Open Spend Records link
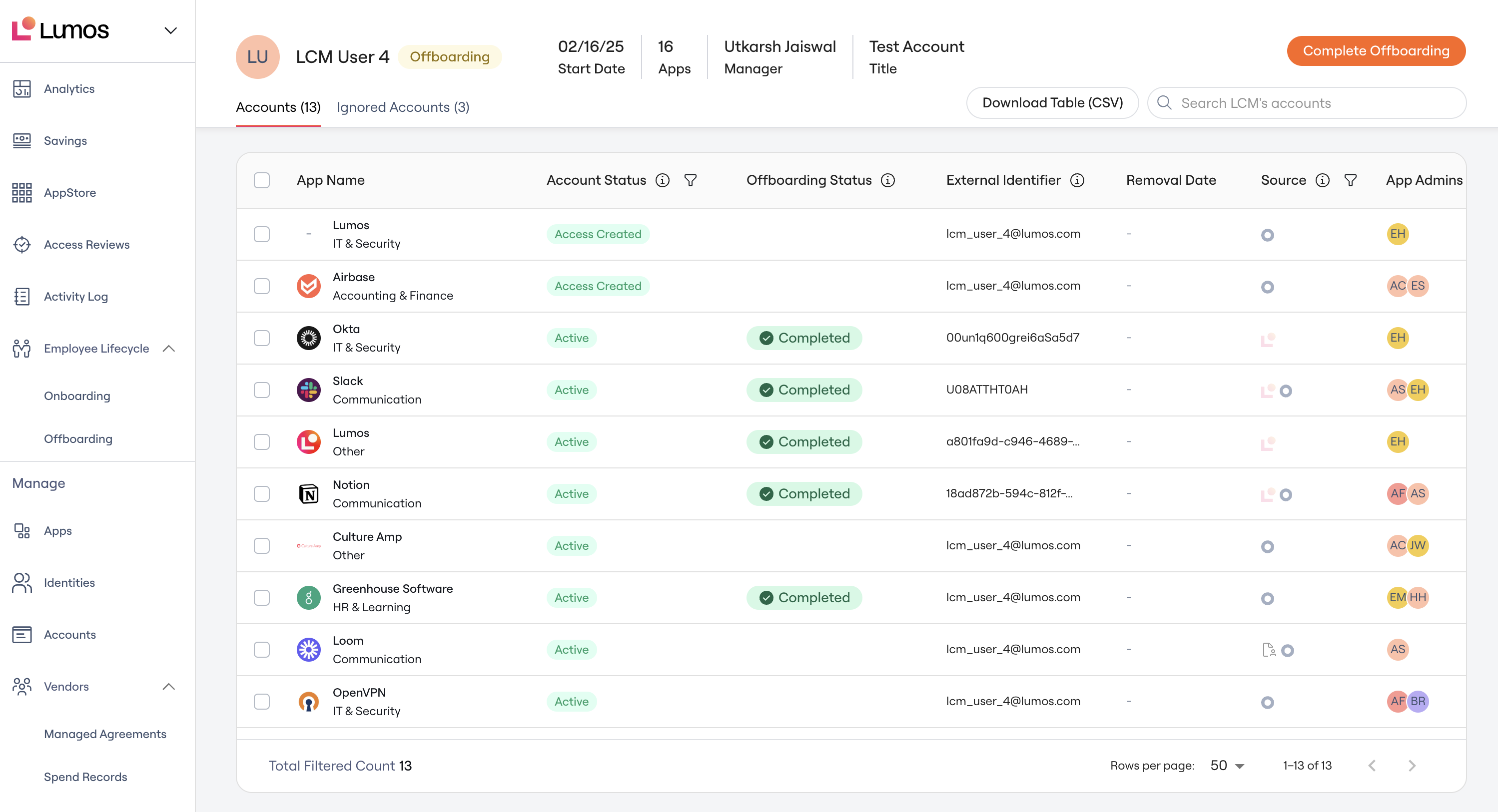Screen dimensions: 1498x812 (85, 777)
